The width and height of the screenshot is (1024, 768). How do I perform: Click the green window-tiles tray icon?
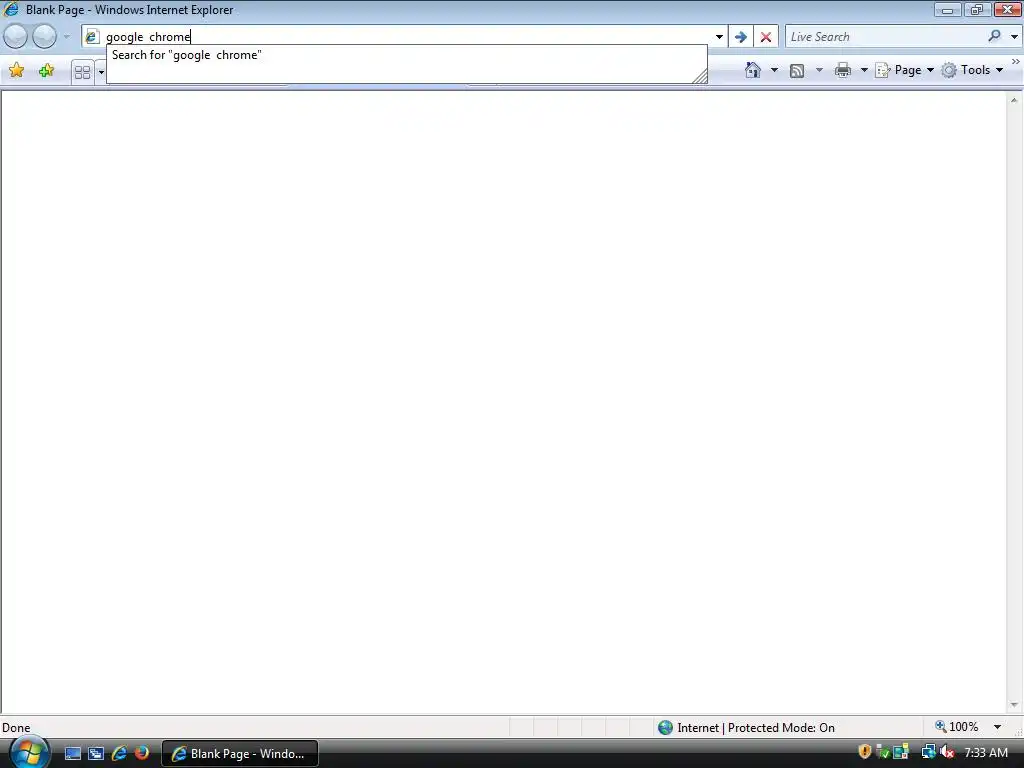point(901,752)
